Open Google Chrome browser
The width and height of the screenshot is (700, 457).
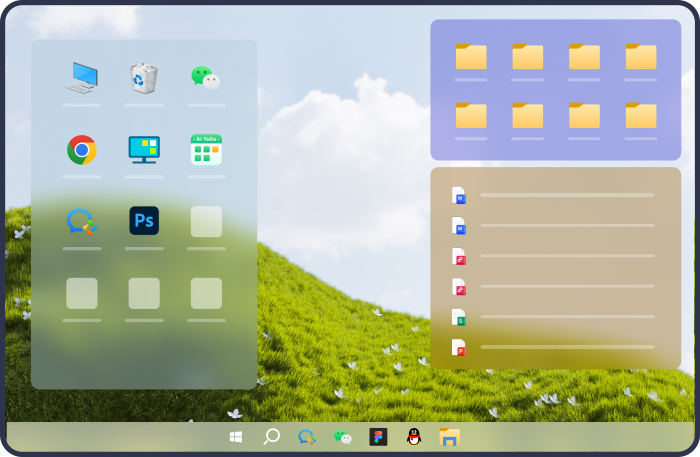click(x=82, y=150)
